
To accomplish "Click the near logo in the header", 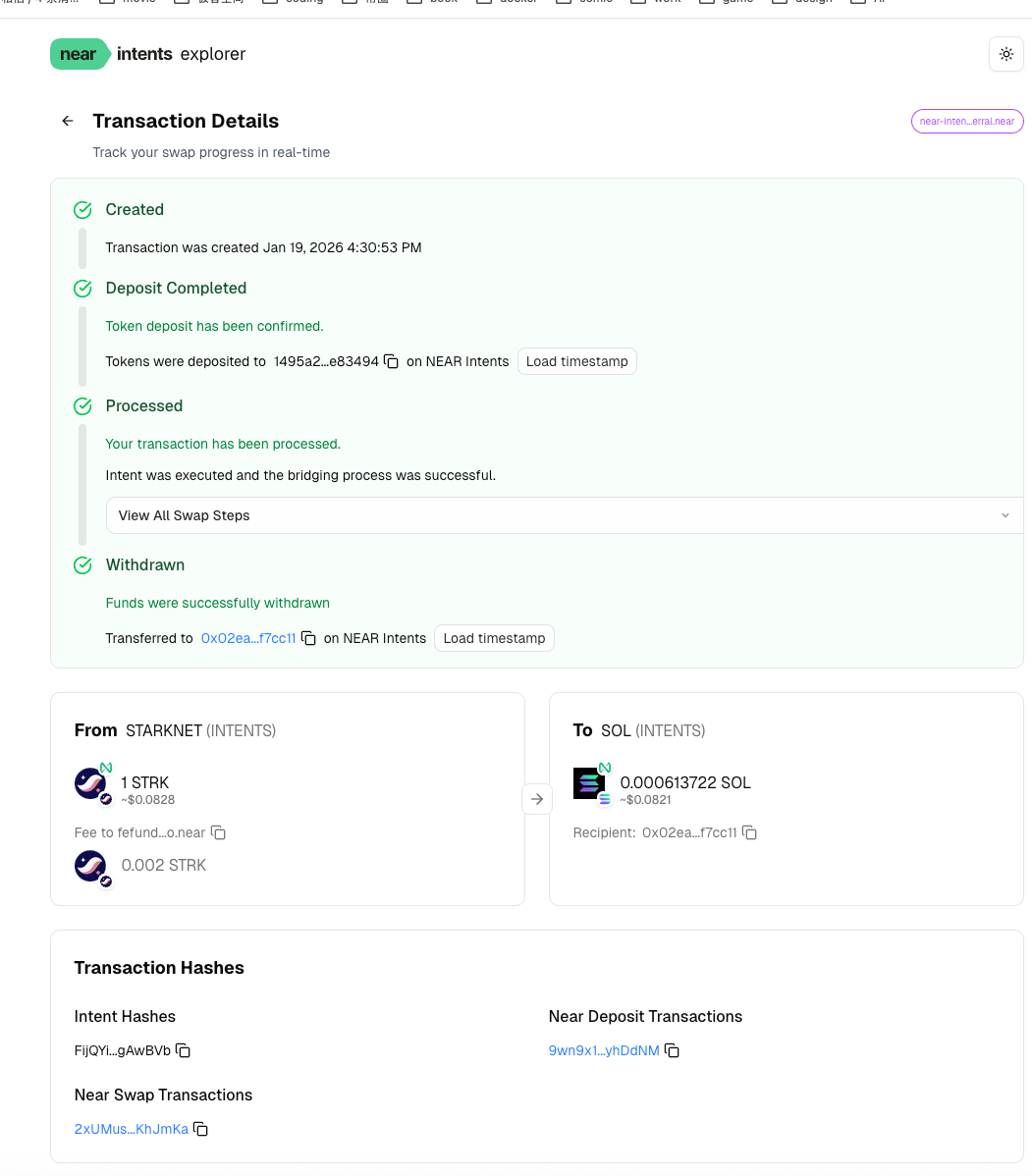I will pyautogui.click(x=80, y=54).
